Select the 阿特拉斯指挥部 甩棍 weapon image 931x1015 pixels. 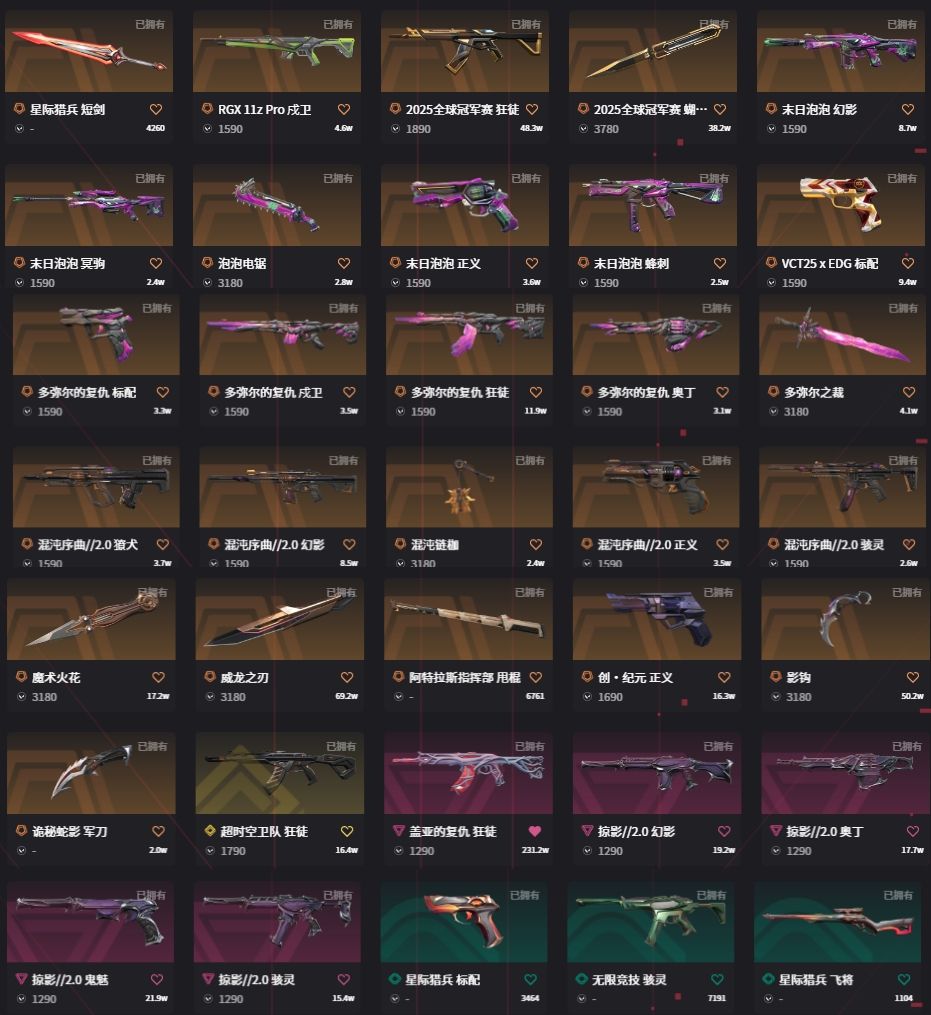pyautogui.click(x=468, y=619)
